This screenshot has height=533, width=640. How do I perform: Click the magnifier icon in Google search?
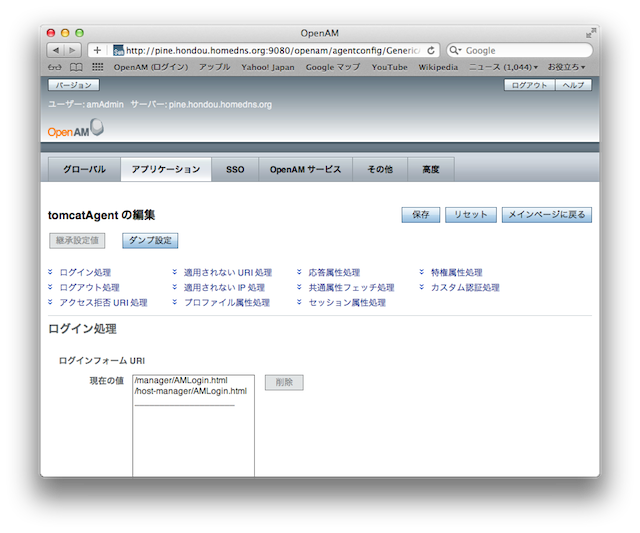point(456,50)
